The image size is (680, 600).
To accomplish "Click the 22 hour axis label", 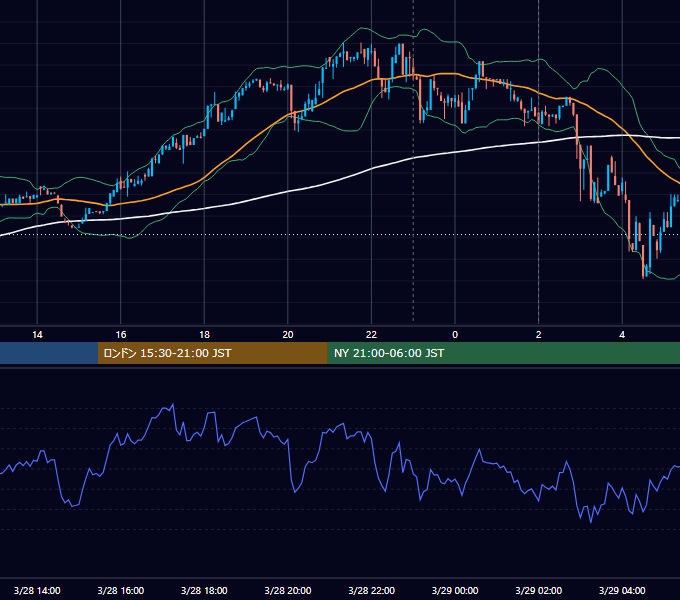I will tap(371, 335).
